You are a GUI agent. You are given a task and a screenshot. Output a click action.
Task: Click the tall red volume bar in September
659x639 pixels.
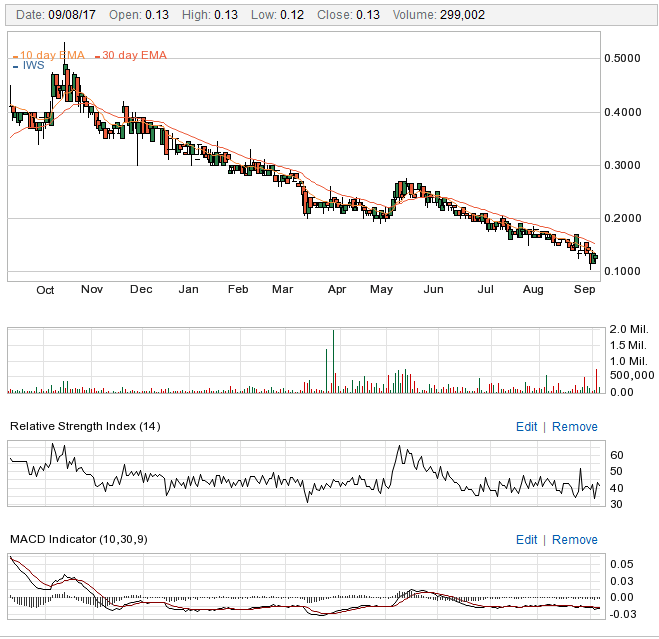[x=596, y=381]
